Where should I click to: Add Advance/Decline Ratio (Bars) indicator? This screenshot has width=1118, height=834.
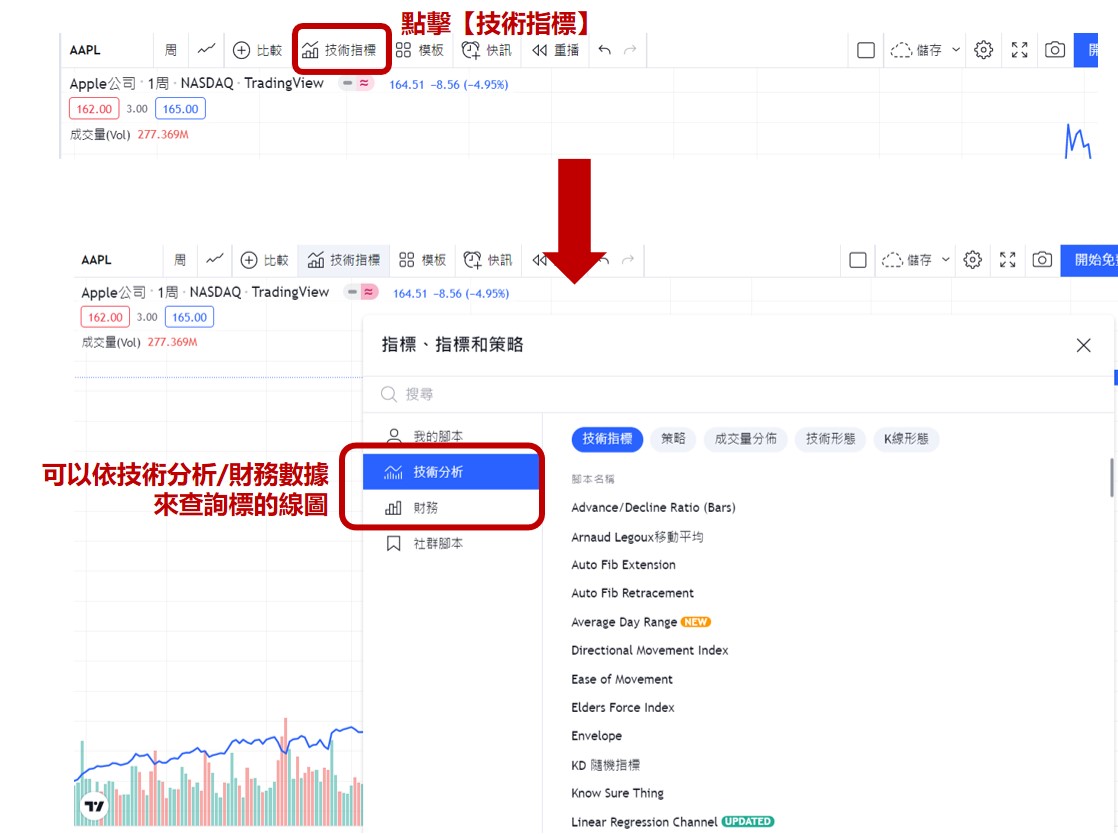(653, 508)
